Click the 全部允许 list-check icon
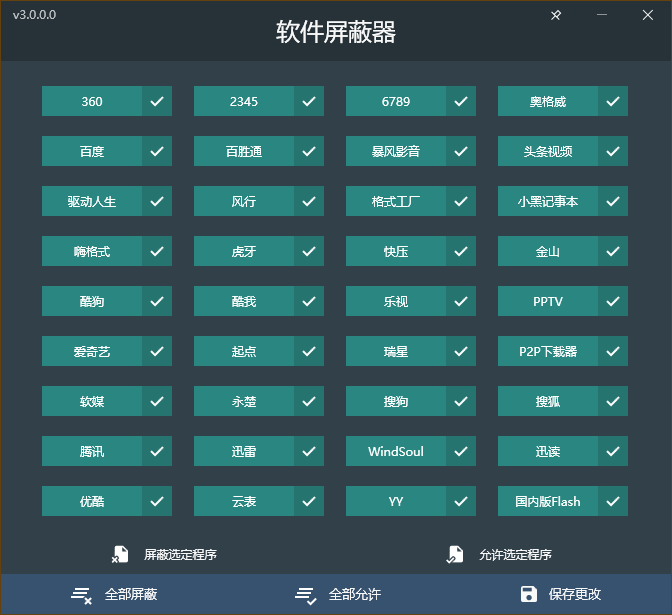The image size is (672, 615). tap(306, 595)
